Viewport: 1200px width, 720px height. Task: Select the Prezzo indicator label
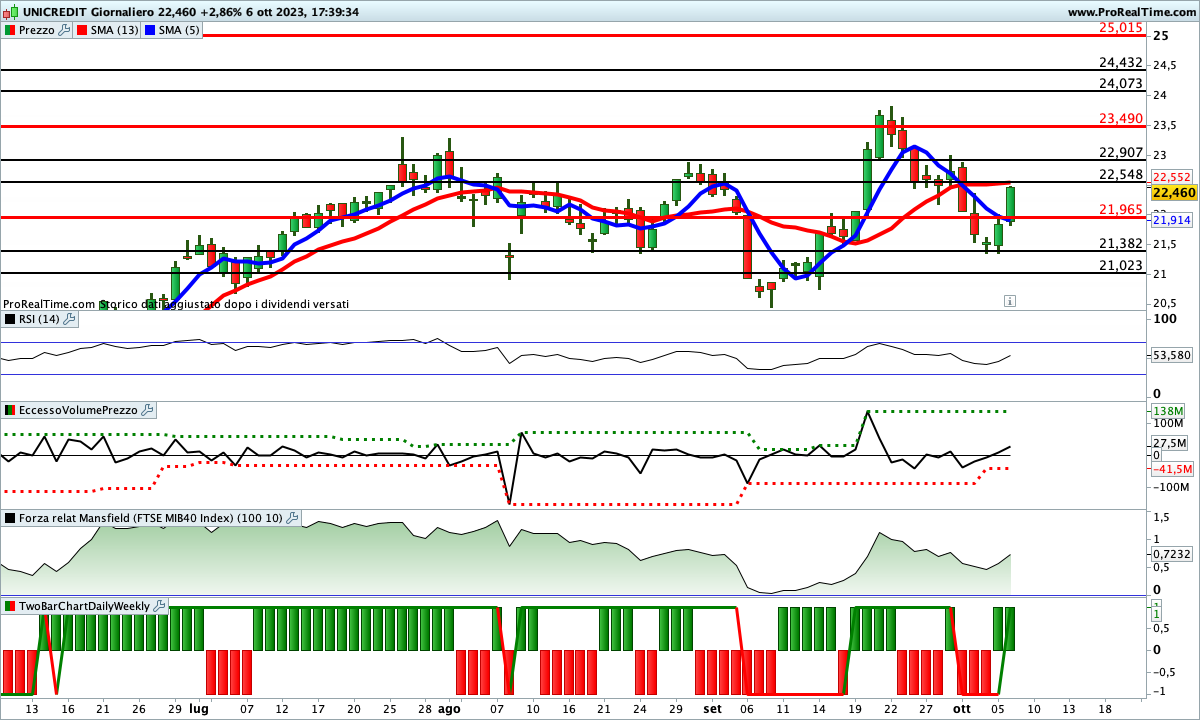37,30
